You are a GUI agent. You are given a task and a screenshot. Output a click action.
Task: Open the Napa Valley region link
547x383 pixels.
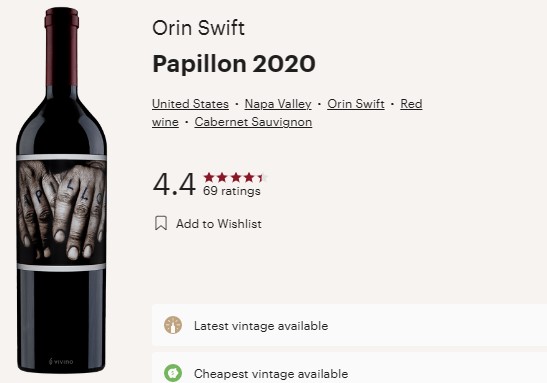pyautogui.click(x=278, y=104)
